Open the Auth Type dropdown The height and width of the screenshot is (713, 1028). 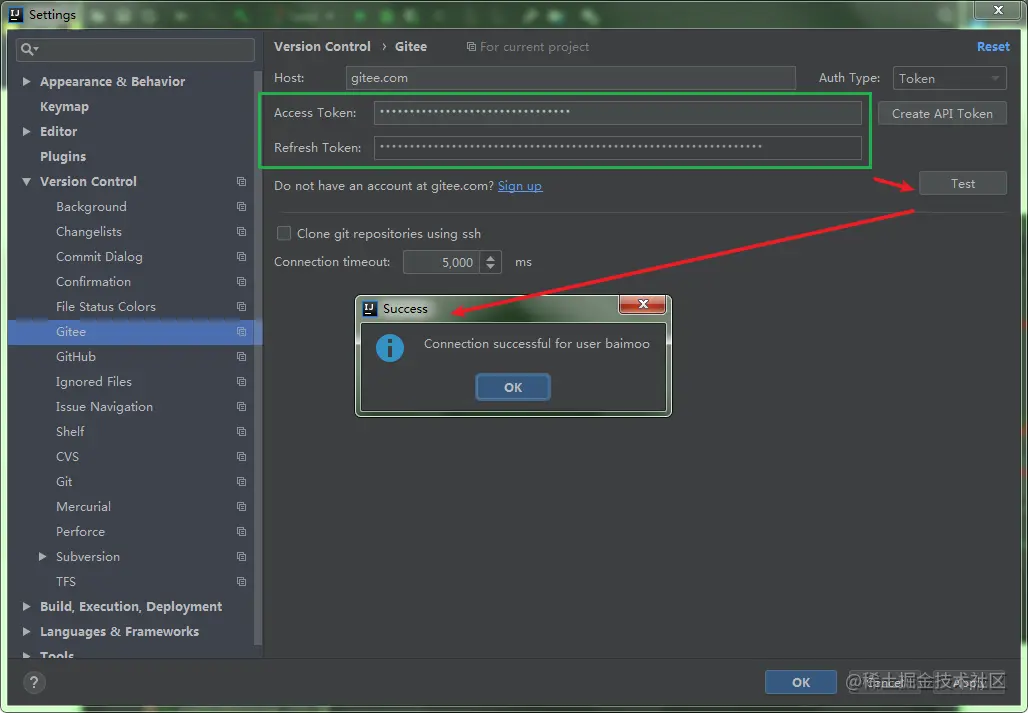click(x=949, y=78)
